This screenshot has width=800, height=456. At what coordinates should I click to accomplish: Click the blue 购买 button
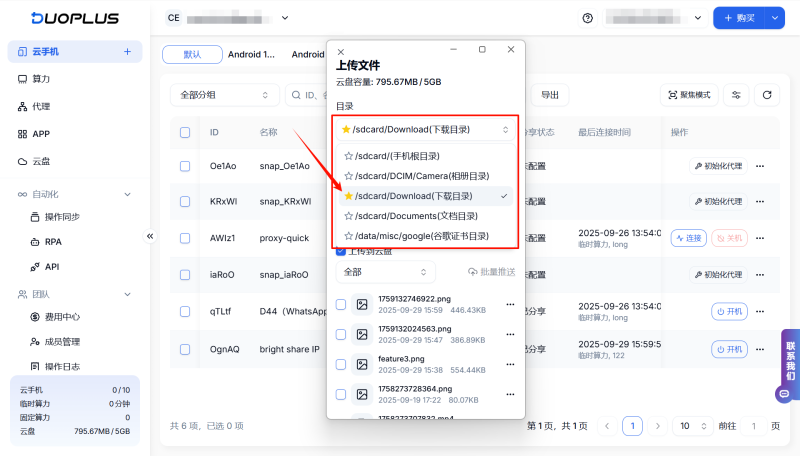click(743, 18)
